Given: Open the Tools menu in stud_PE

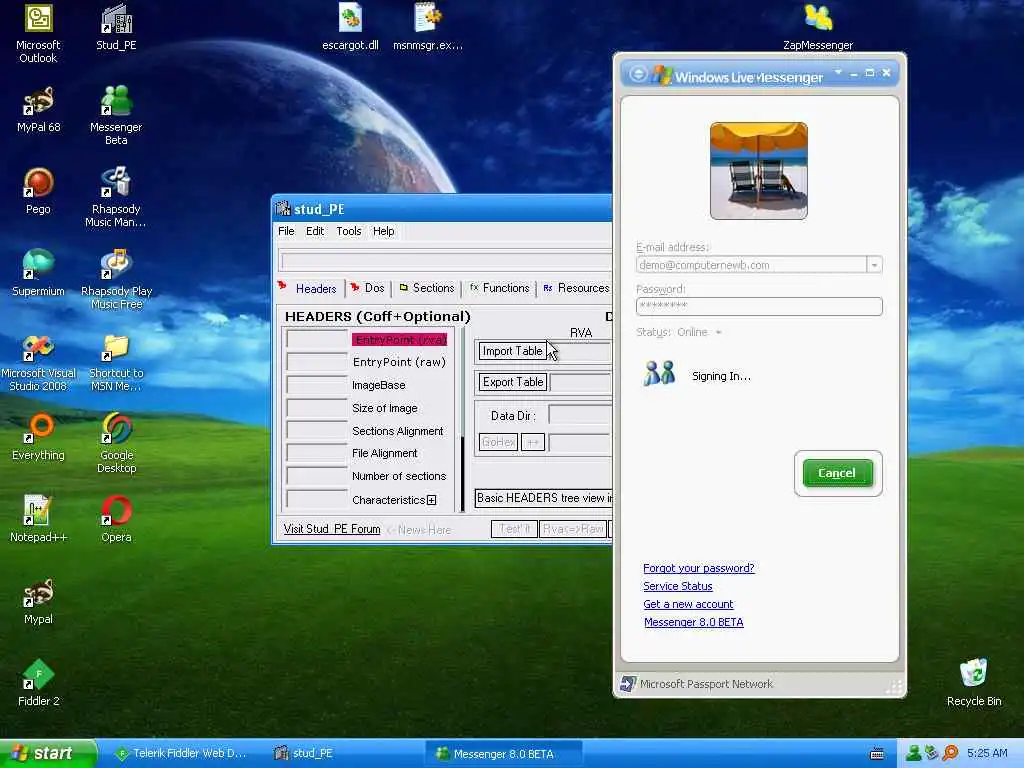Looking at the screenshot, I should coord(349,231).
